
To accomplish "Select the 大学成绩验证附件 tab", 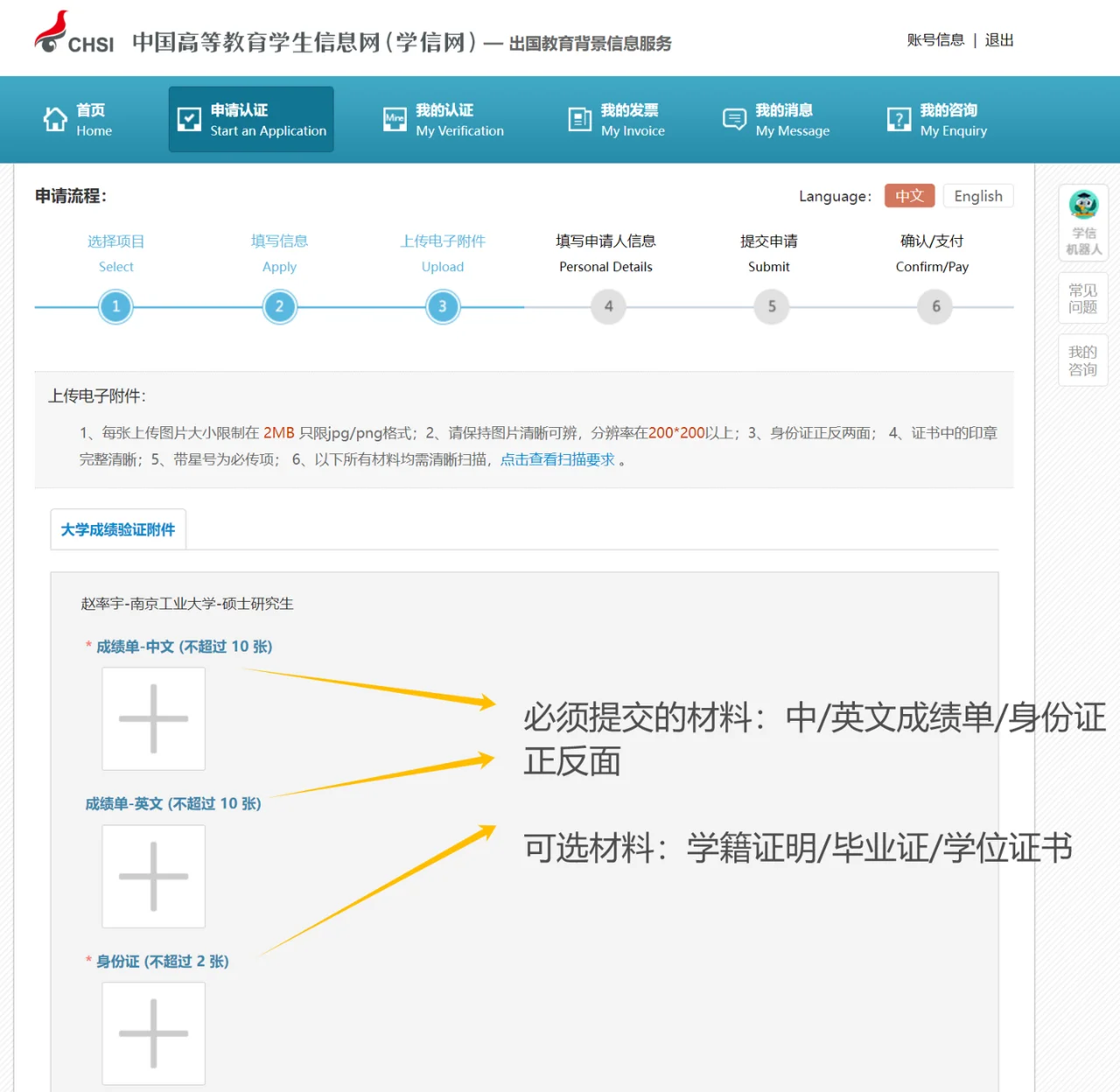I will [118, 529].
